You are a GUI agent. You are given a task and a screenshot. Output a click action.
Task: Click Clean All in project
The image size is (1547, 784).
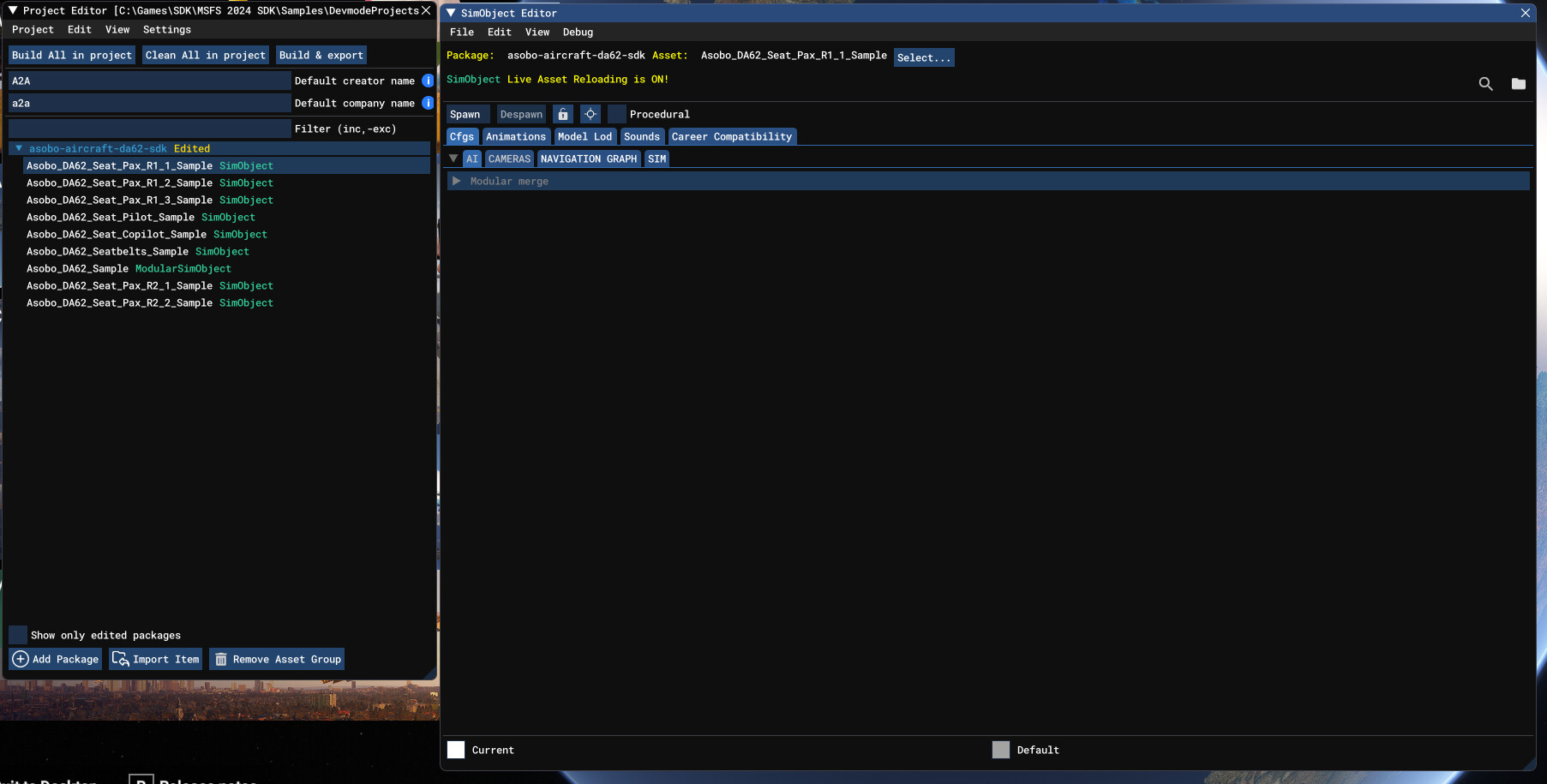click(206, 55)
